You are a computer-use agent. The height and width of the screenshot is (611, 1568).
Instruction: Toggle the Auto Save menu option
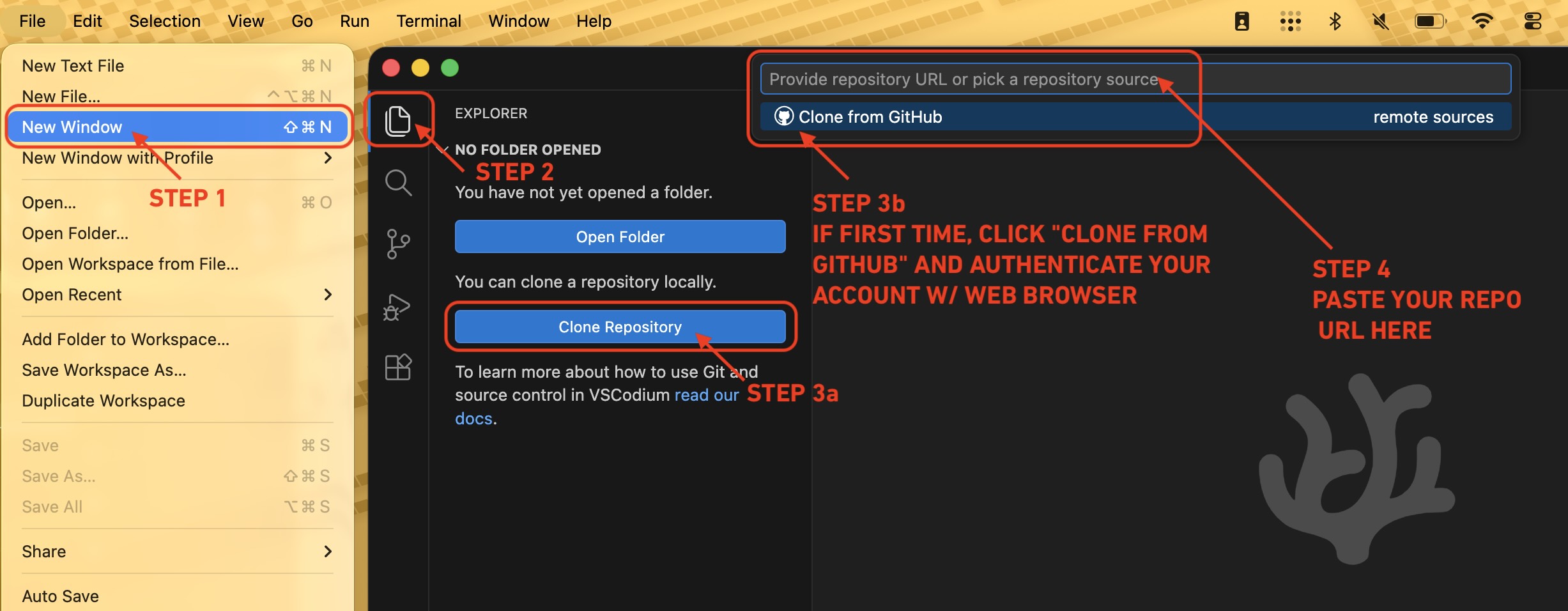point(61,596)
